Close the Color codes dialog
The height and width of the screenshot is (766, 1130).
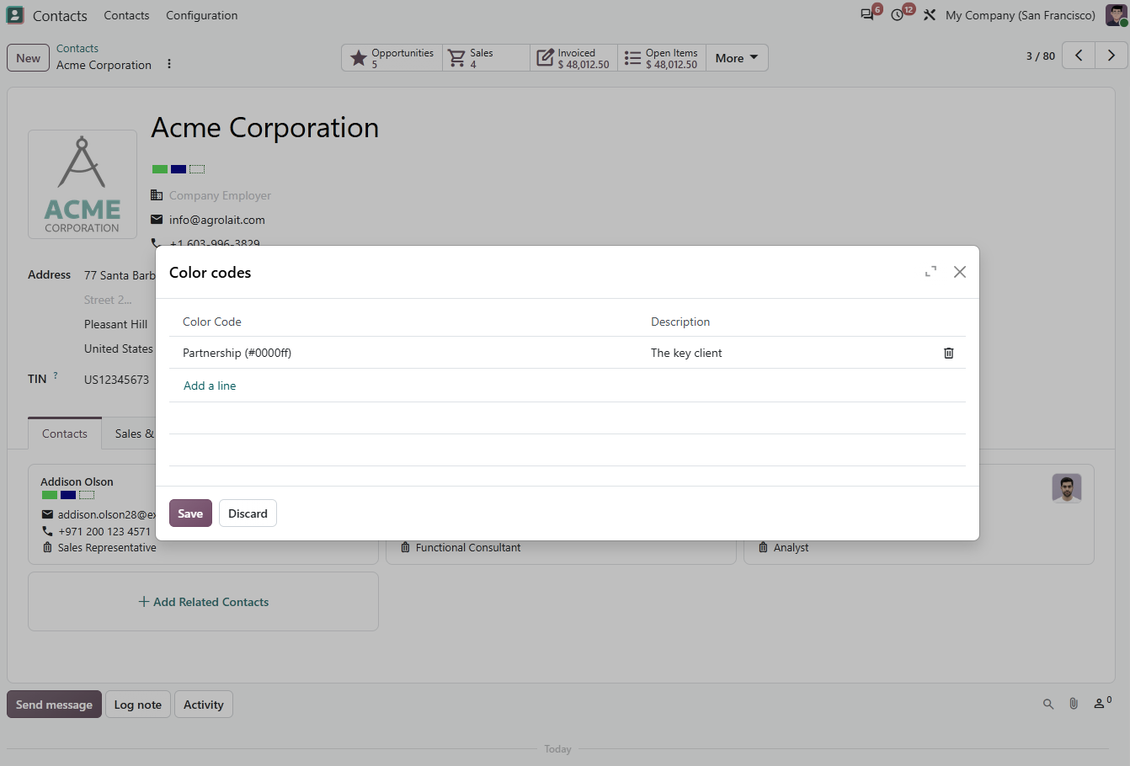point(959,272)
